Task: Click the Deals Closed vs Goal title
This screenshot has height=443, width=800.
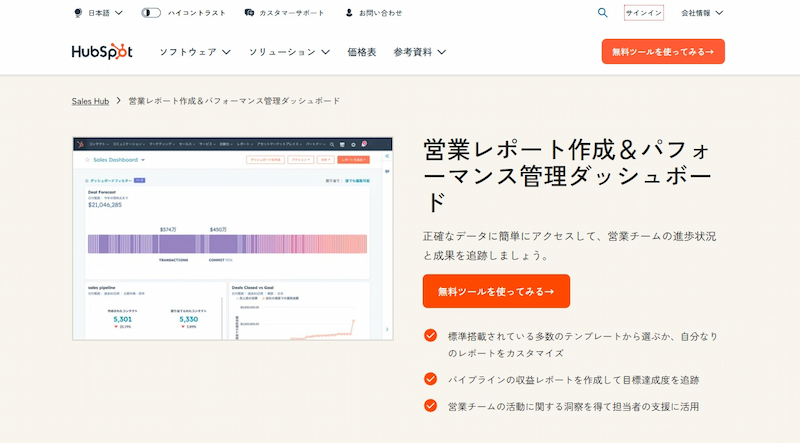Action: click(x=253, y=288)
